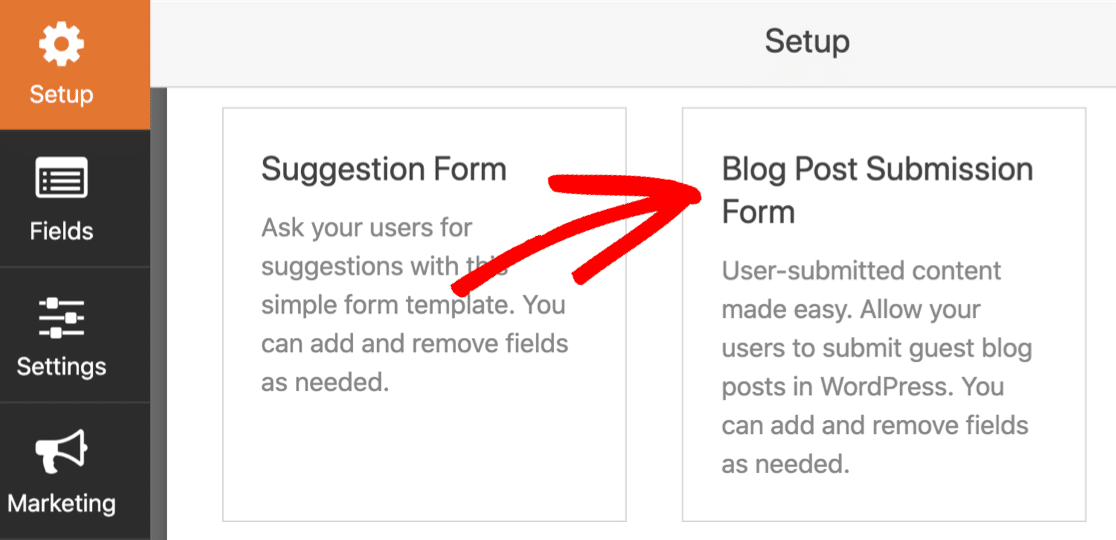Click blank top bar area left of Setup heading

(456, 43)
